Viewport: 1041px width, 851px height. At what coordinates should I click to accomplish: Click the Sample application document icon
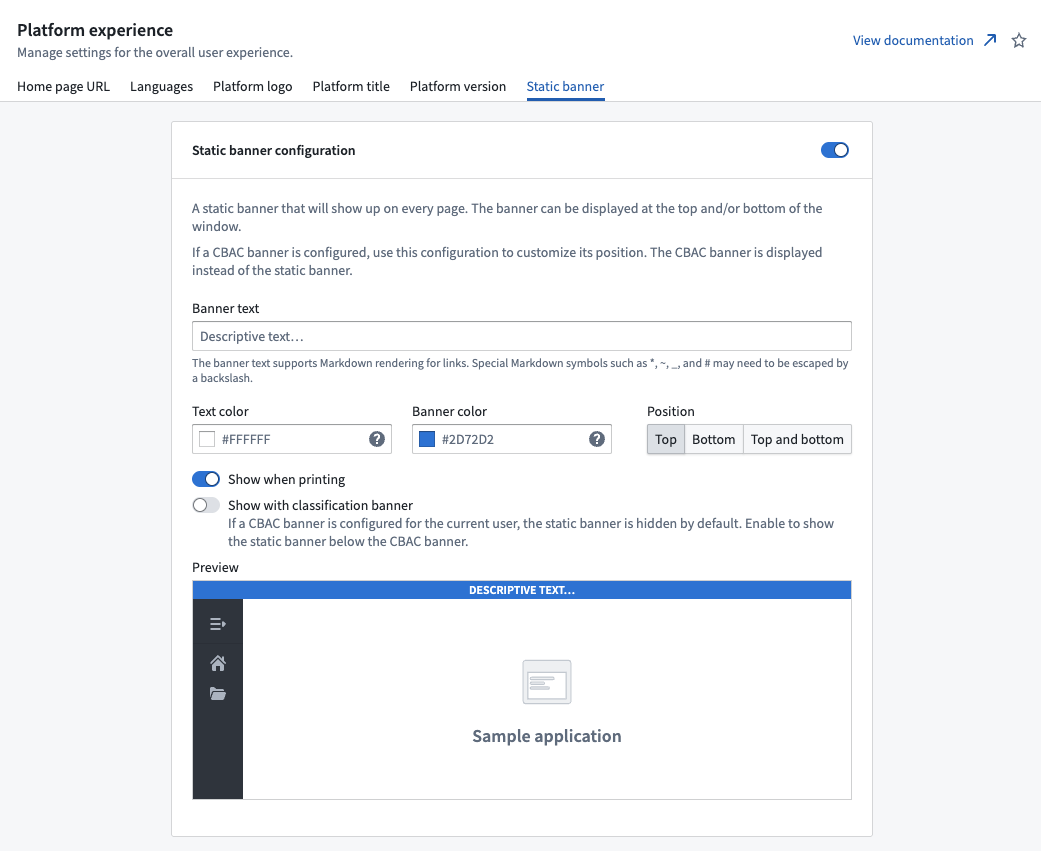tap(546, 681)
